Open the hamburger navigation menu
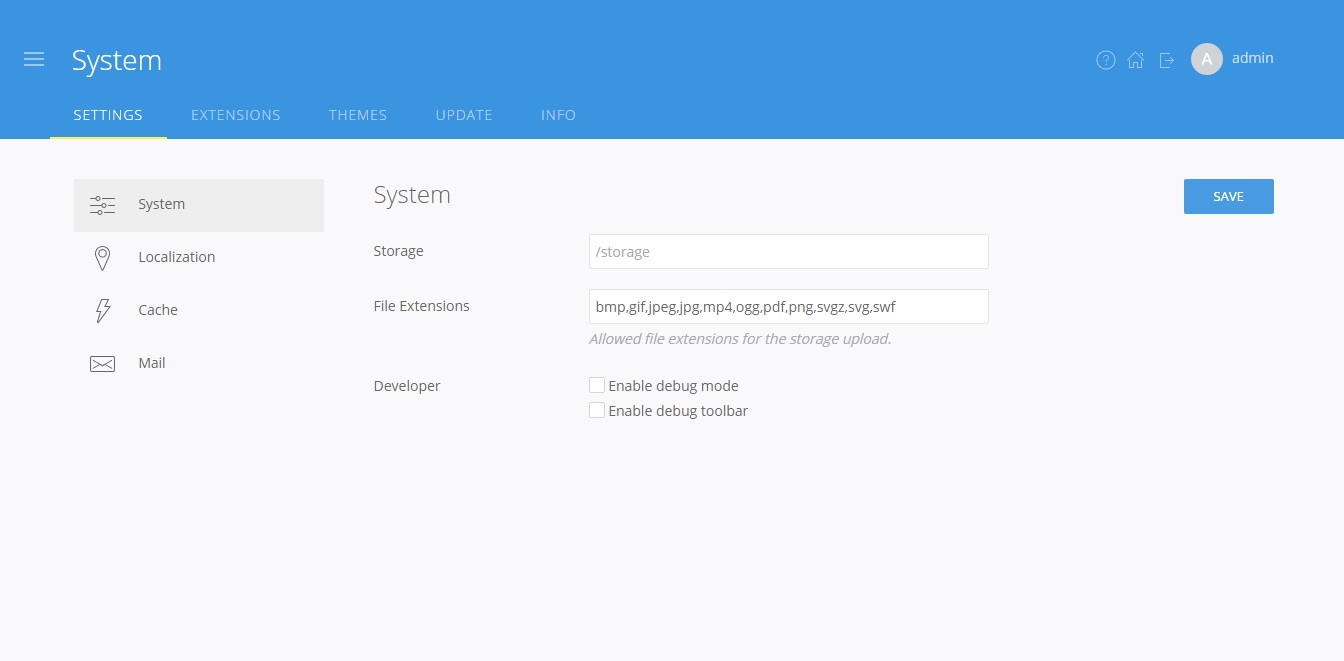The image size is (1344, 661). pos(34,60)
